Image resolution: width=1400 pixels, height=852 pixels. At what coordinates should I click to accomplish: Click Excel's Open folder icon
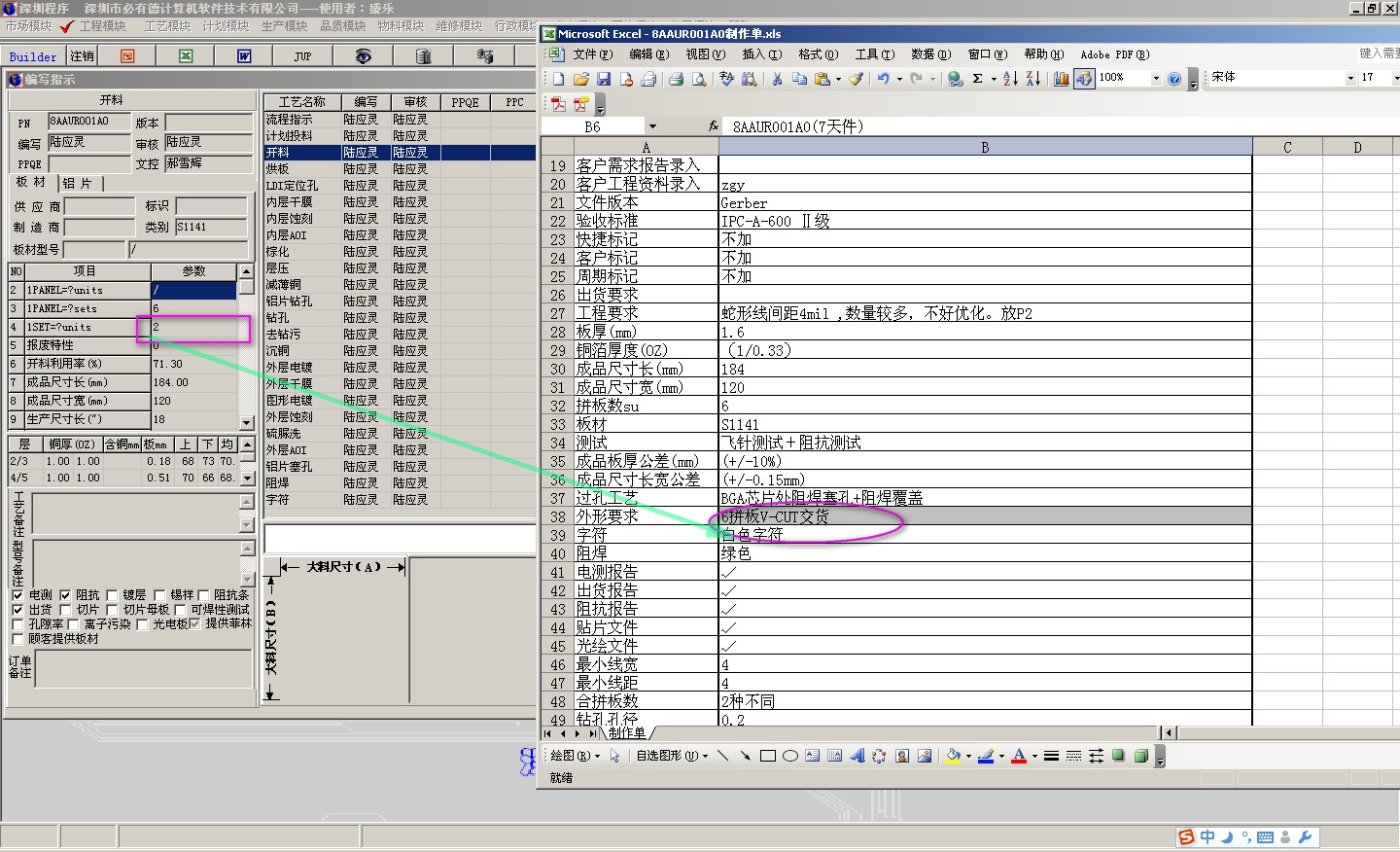[580, 79]
